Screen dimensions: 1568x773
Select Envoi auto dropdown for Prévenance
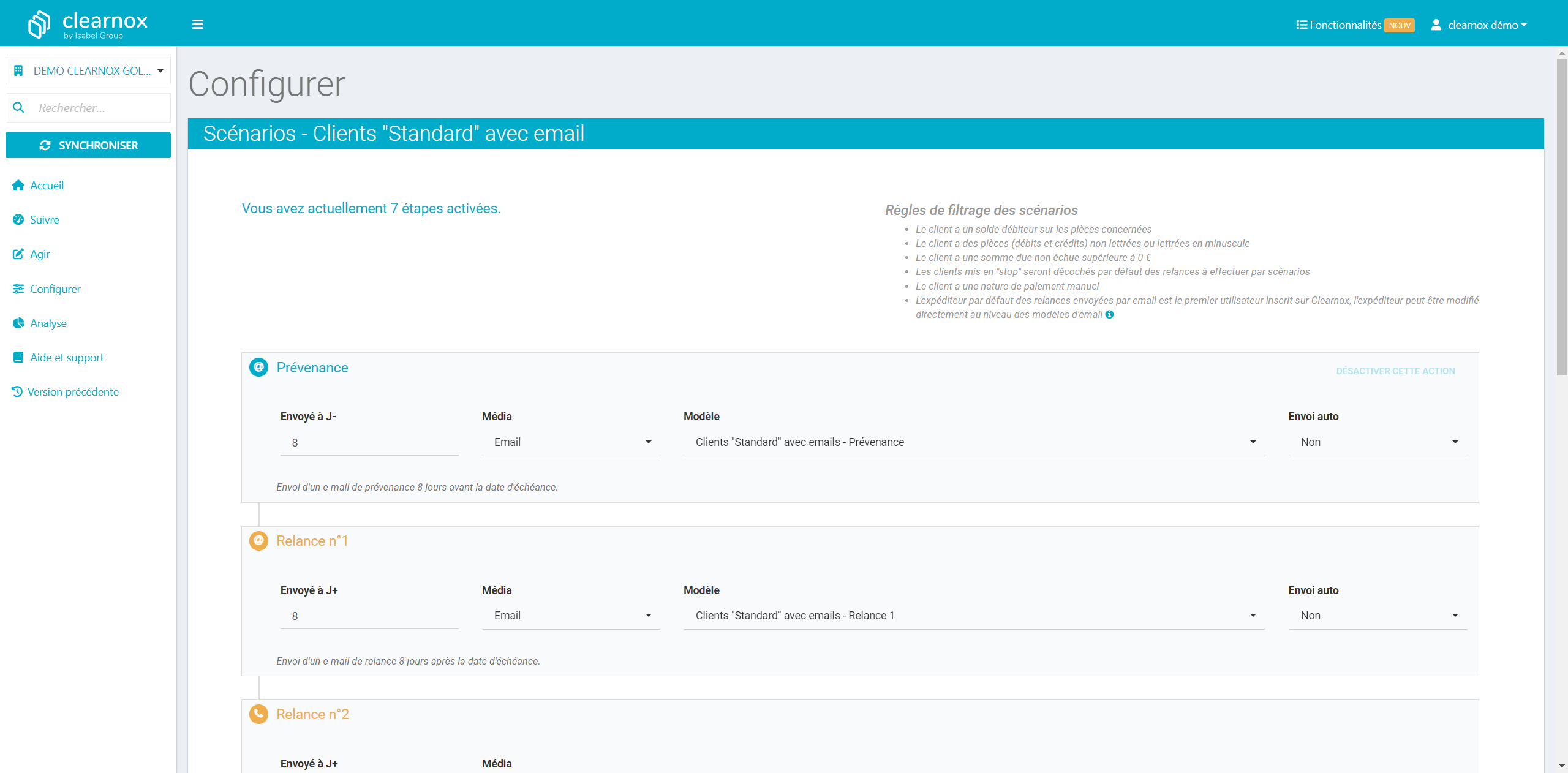[1374, 442]
